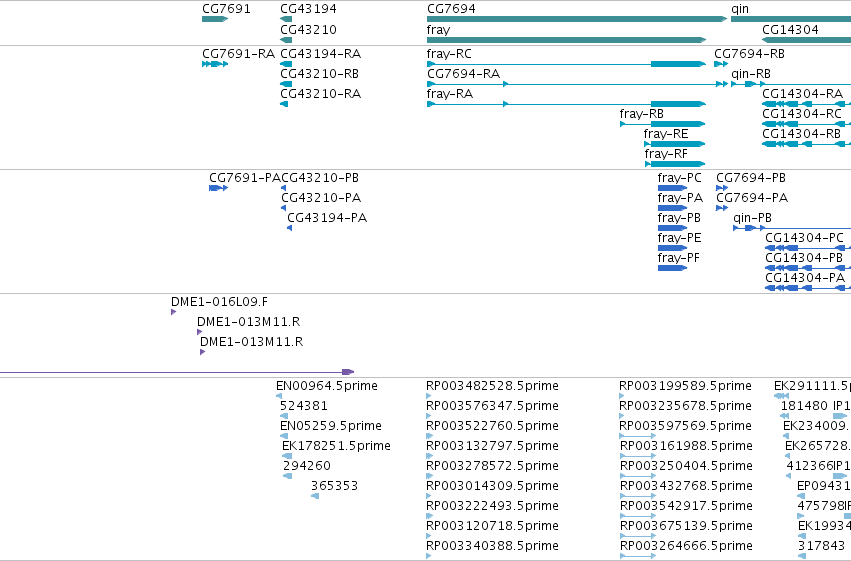Screen dimensions: 851x561
Task: Click the fray gene label
Action: coord(439,30)
